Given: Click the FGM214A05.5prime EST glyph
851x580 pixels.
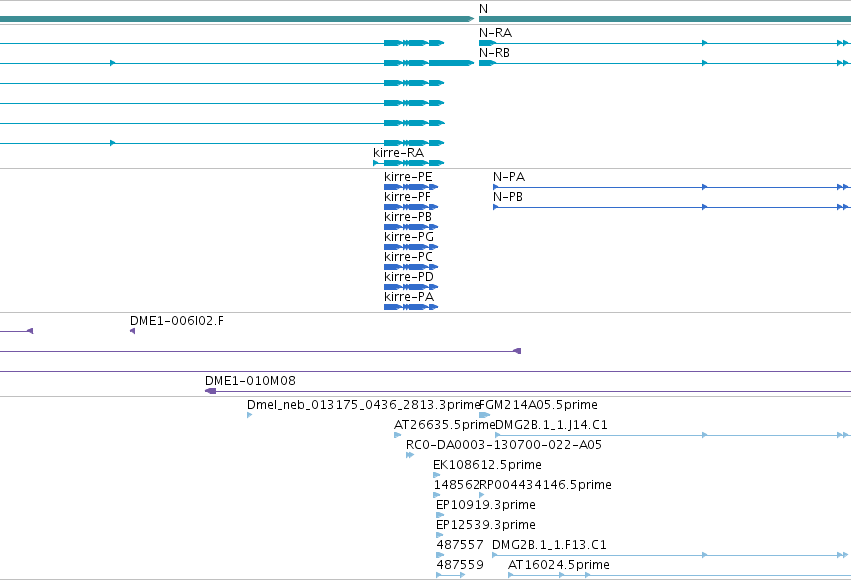Looking at the screenshot, I should click(485, 415).
